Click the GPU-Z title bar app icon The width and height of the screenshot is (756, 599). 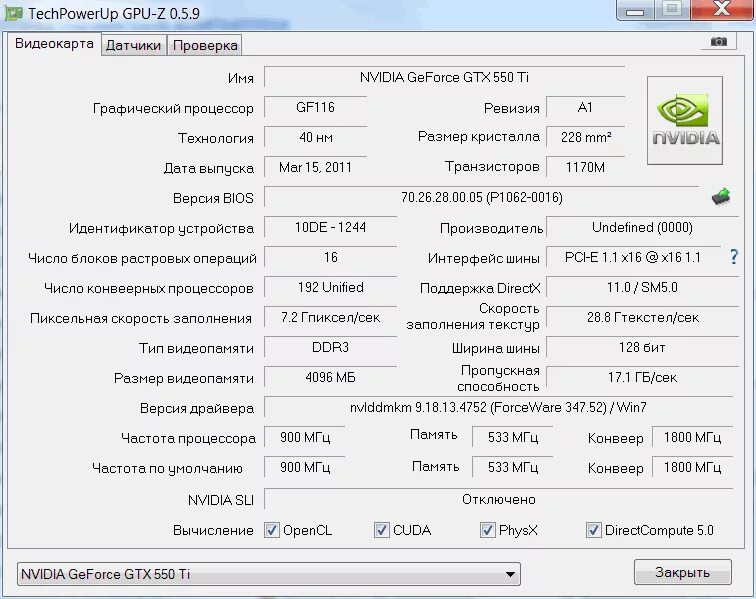coord(13,14)
